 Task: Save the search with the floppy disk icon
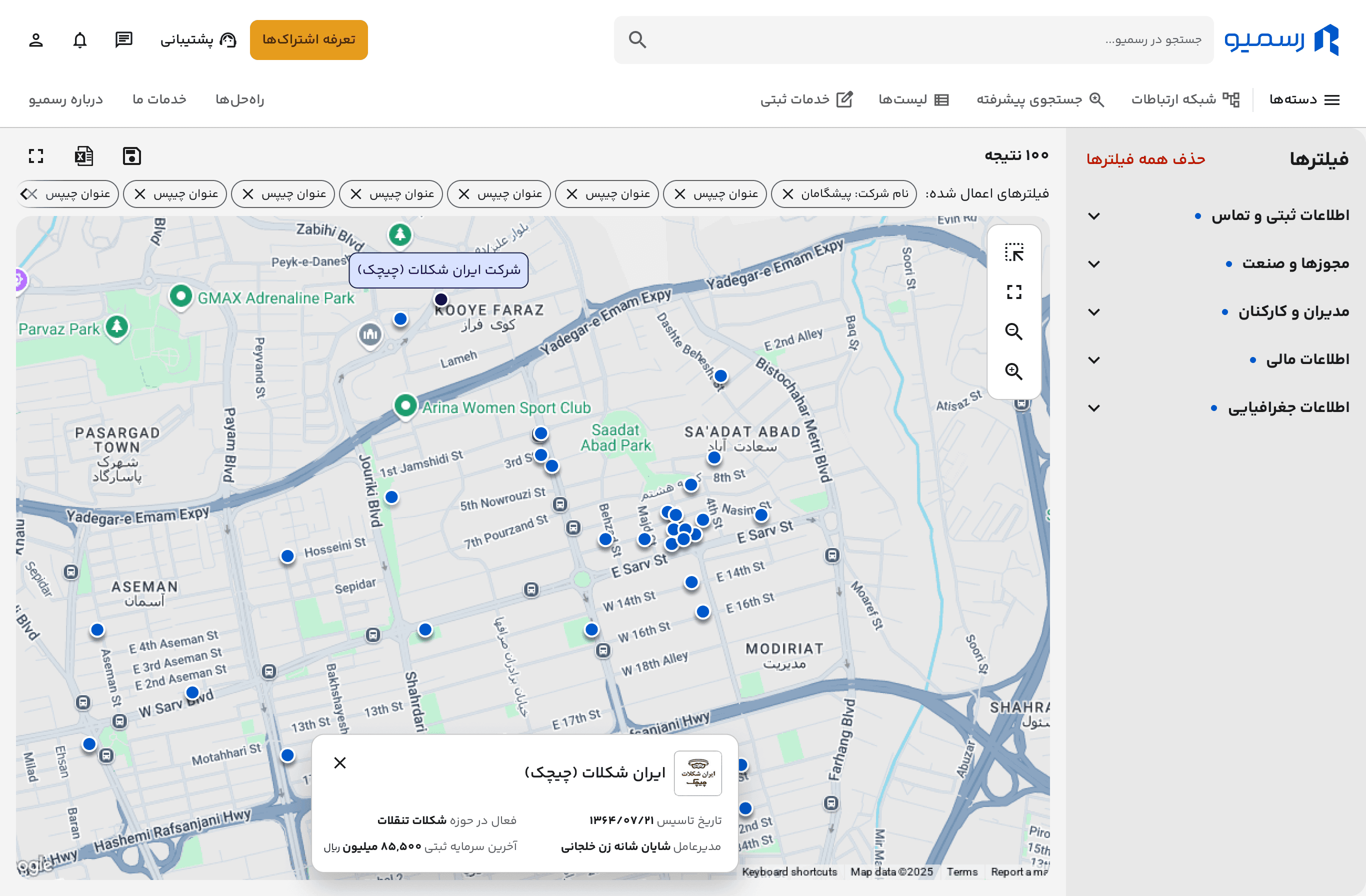[x=132, y=156]
